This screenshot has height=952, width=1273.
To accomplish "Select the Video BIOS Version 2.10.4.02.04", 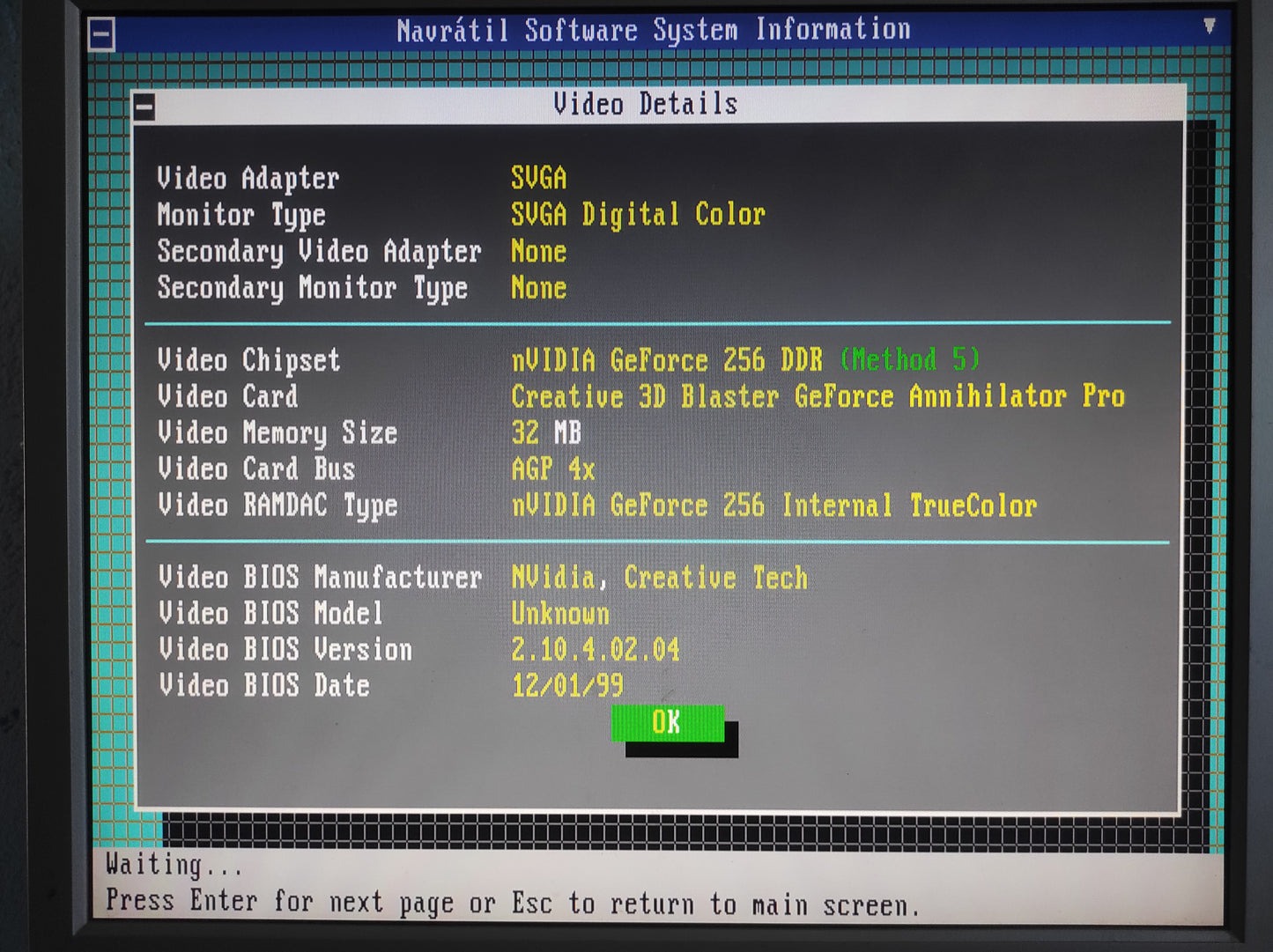I will tap(596, 649).
